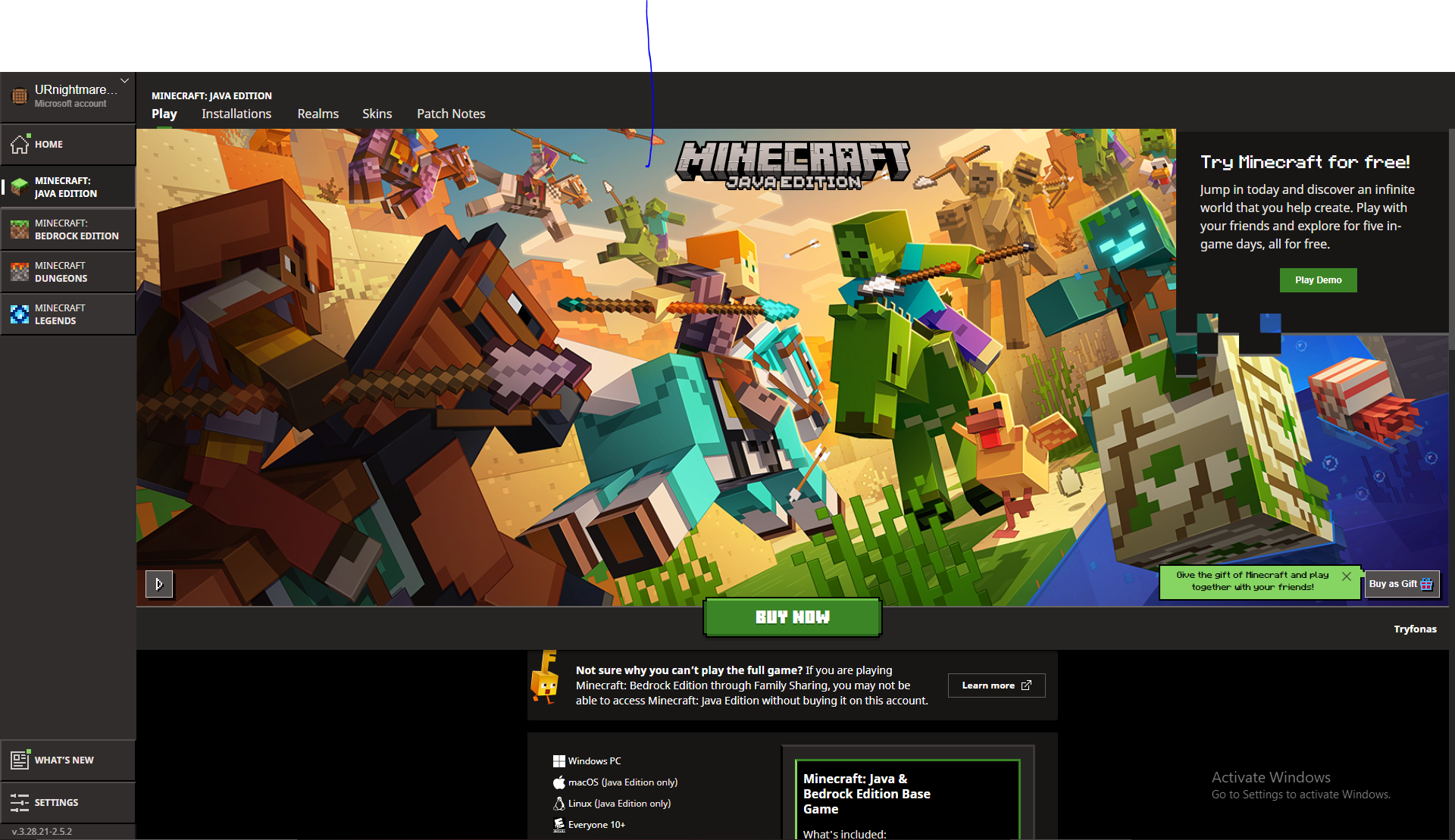
Task: Dismiss the gift of Minecraft tooltip
Action: 1347,576
